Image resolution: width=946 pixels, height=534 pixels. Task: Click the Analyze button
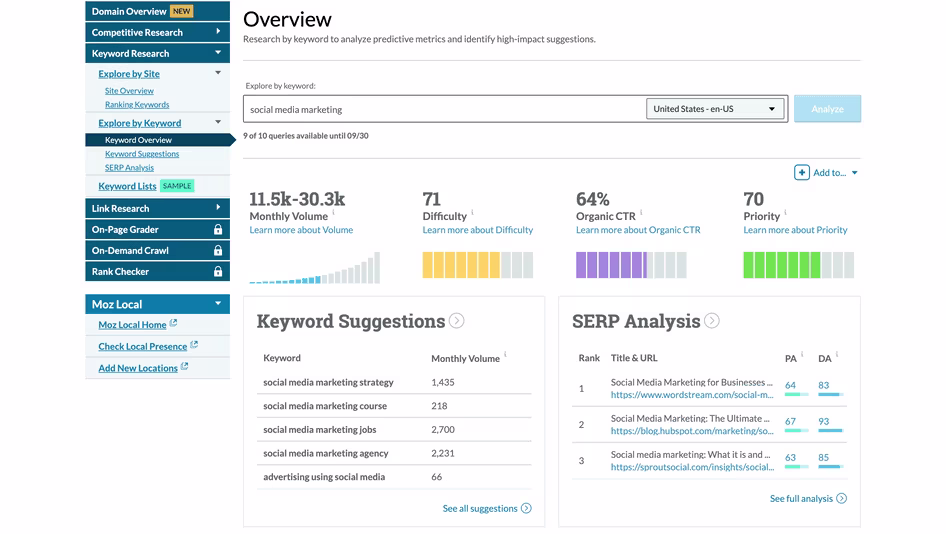[x=827, y=109]
